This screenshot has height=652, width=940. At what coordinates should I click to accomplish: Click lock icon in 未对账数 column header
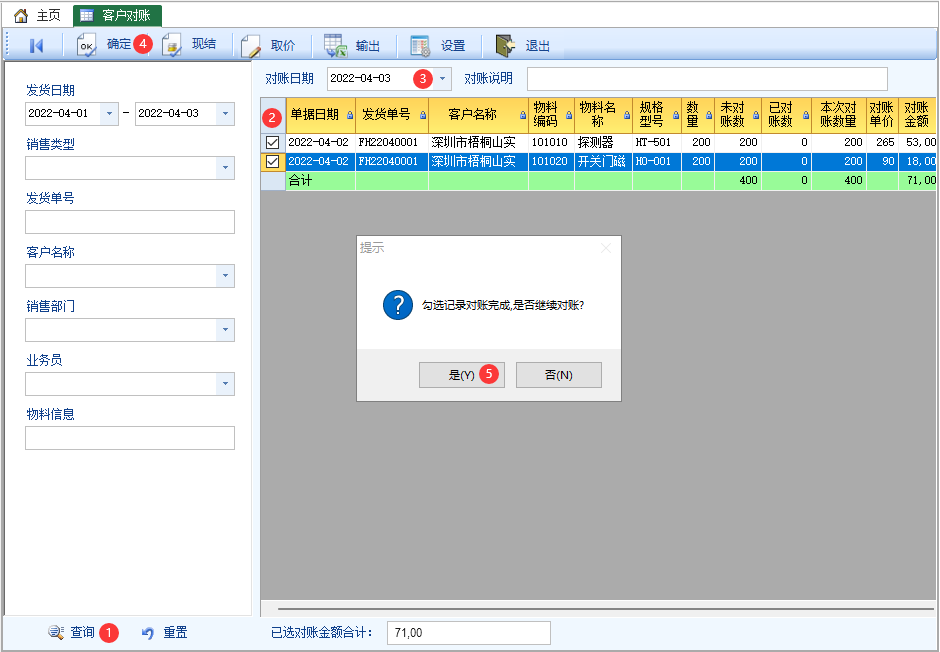click(x=757, y=115)
